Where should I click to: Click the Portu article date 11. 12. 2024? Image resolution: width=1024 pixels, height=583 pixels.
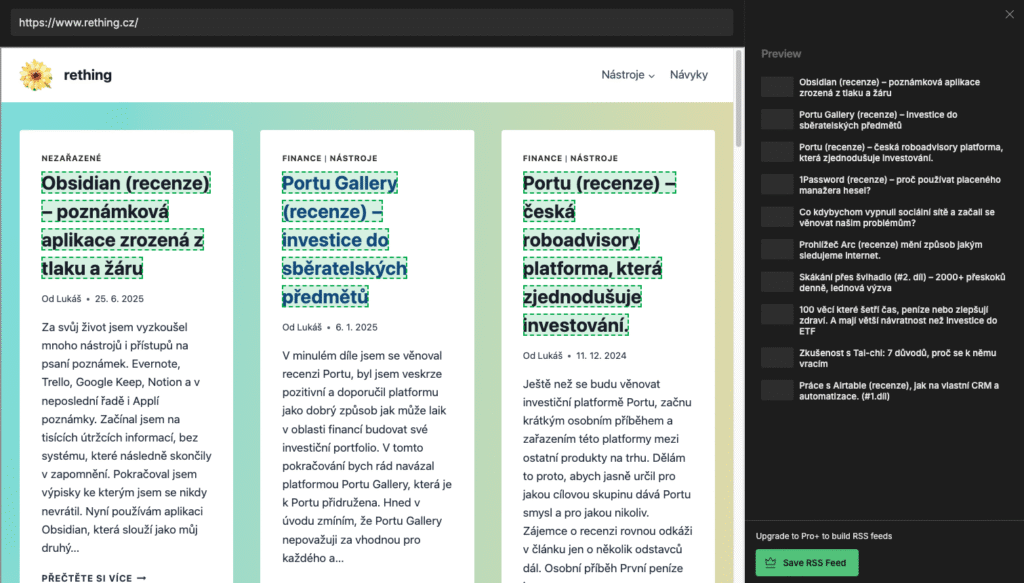pyautogui.click(x=601, y=356)
